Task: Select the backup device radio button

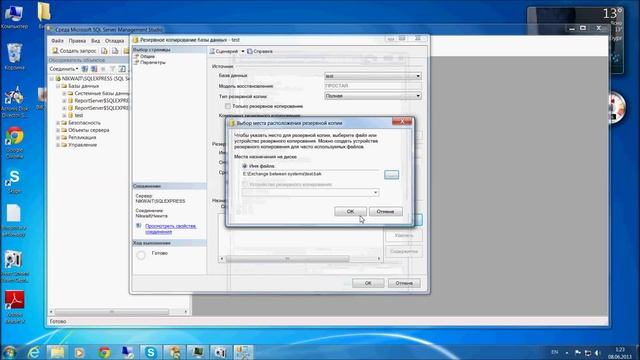Action: click(x=244, y=184)
